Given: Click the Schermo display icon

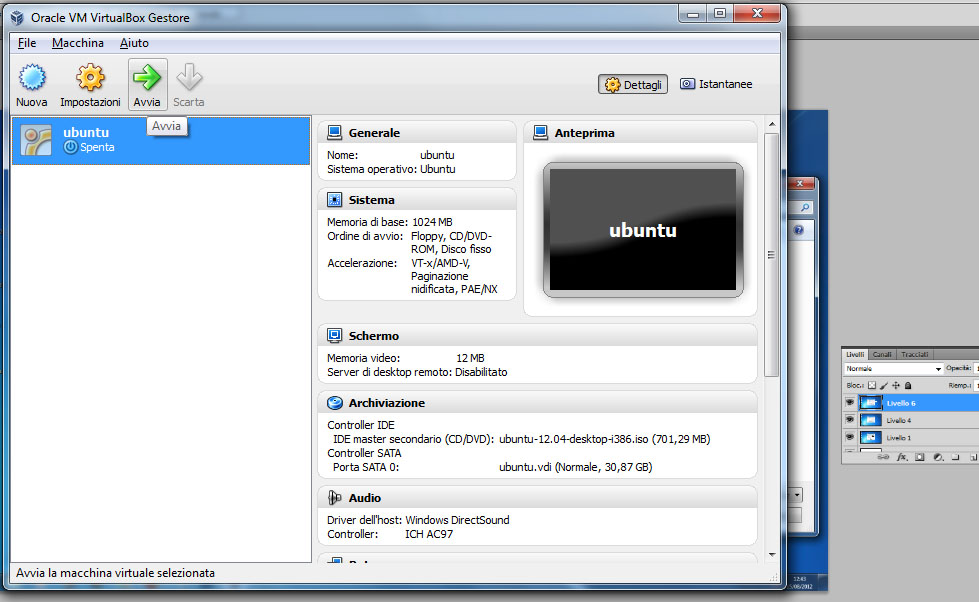Looking at the screenshot, I should pos(335,335).
